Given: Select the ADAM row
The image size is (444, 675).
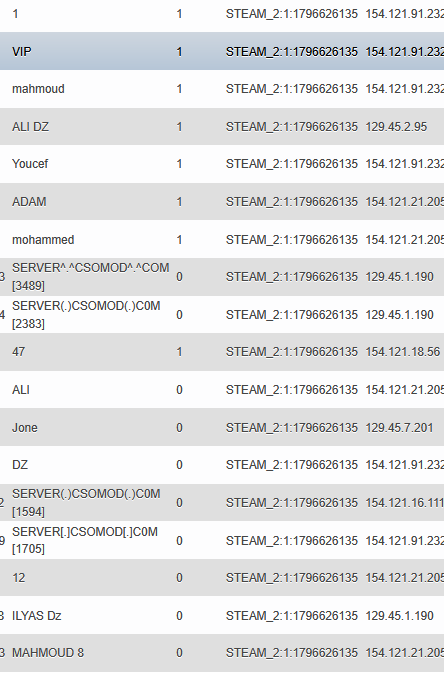Looking at the screenshot, I should point(222,202).
